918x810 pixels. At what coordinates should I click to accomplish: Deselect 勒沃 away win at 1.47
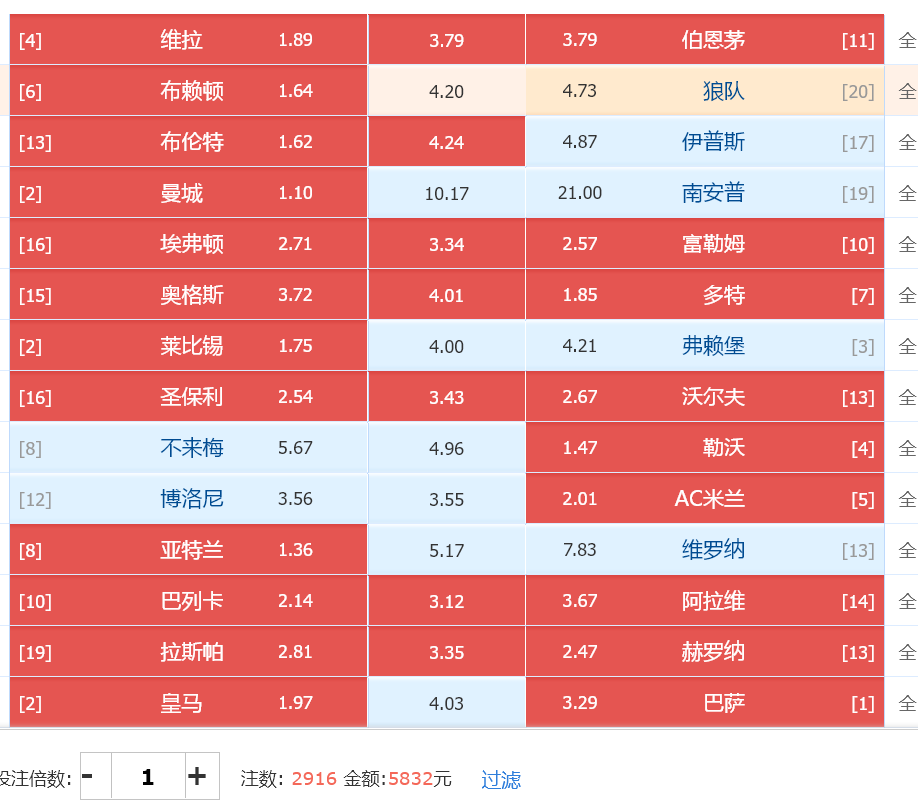(705, 448)
